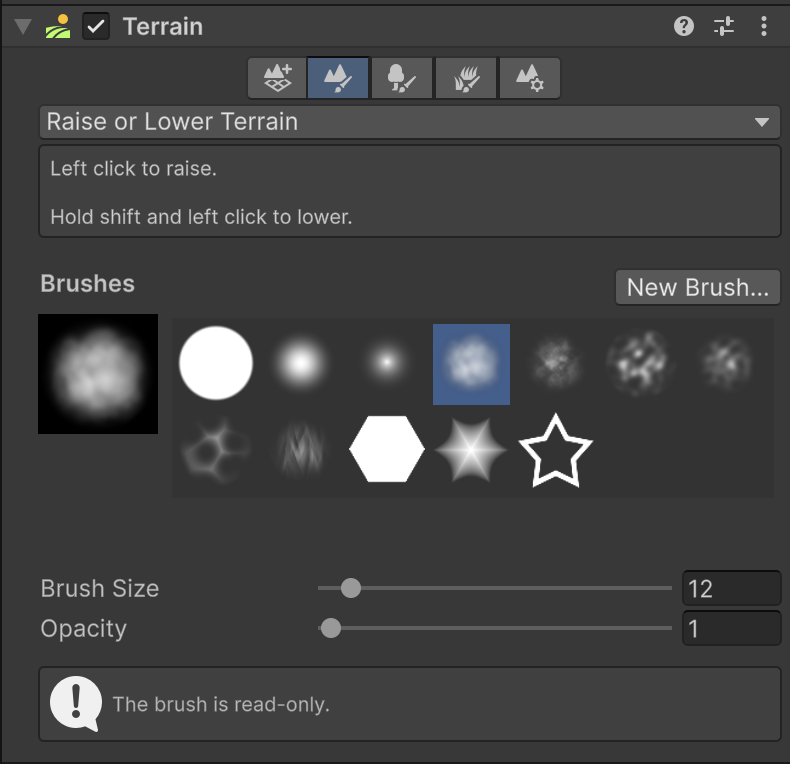
Task: Select the Paint Details tool
Action: click(466, 78)
